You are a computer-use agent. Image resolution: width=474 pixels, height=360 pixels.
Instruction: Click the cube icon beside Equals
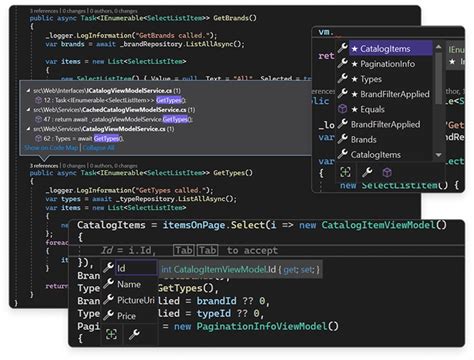342,109
